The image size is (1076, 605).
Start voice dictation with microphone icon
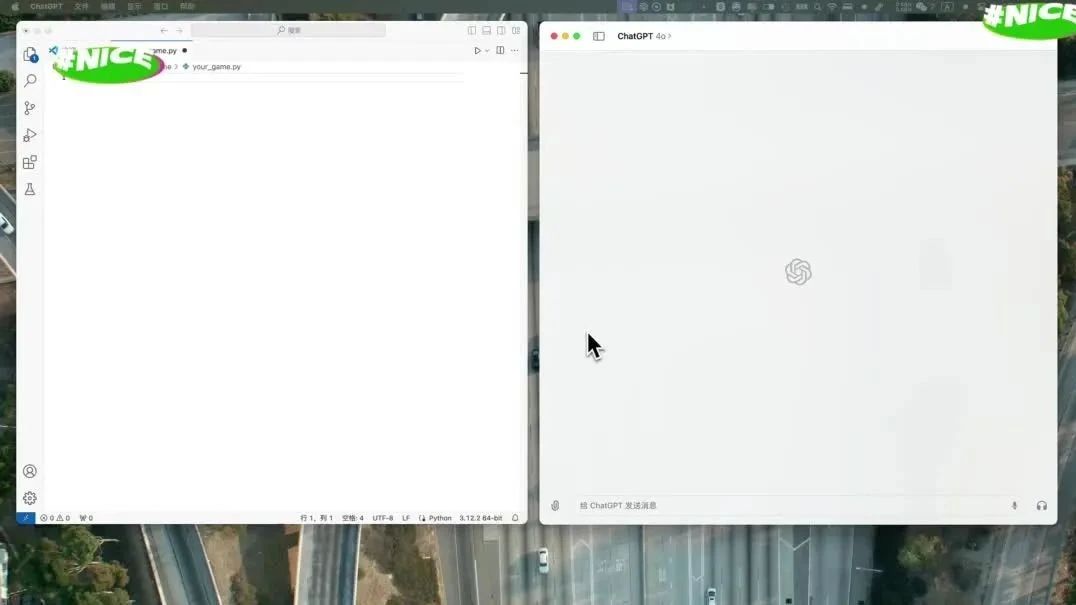point(1014,506)
